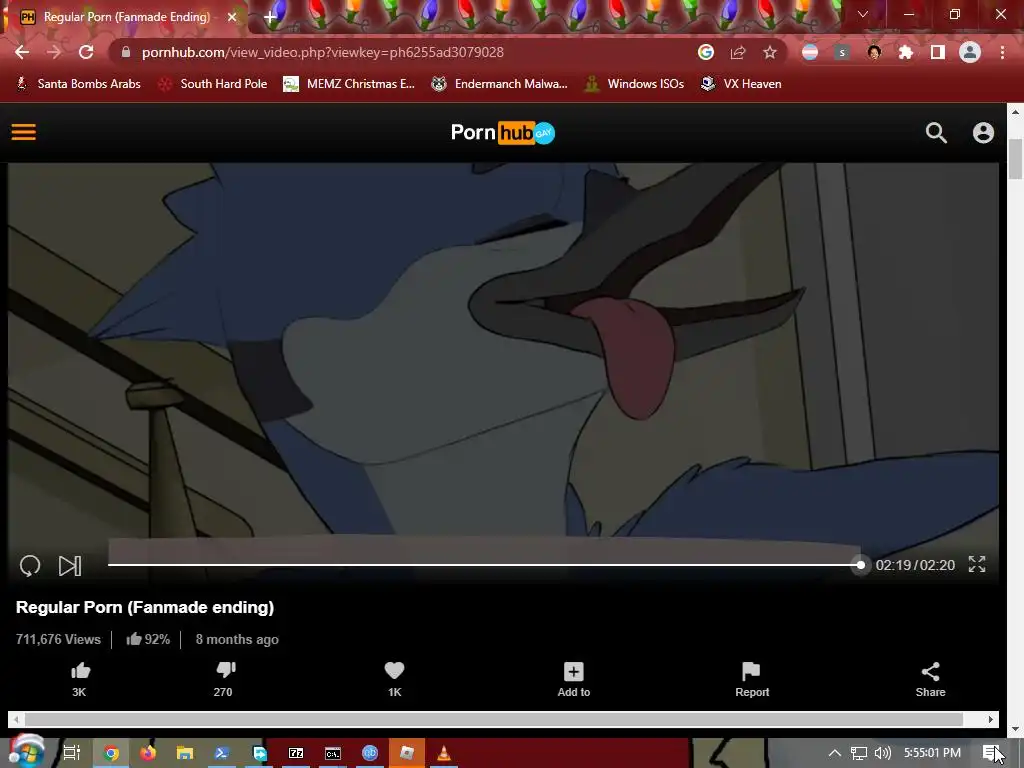1024x768 pixels.
Task: Open the notification center icon
Action: [x=991, y=753]
